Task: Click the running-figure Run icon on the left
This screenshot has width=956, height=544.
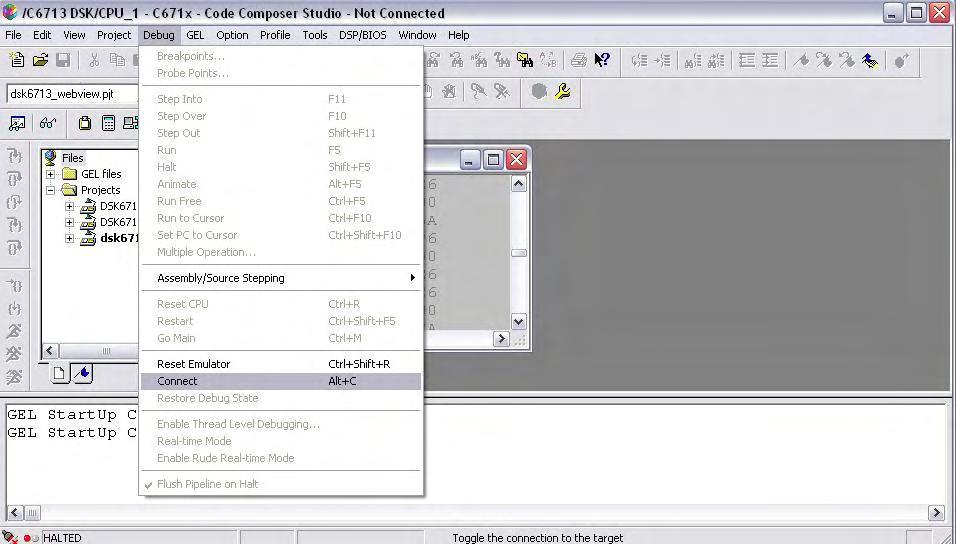Action: click(14, 331)
